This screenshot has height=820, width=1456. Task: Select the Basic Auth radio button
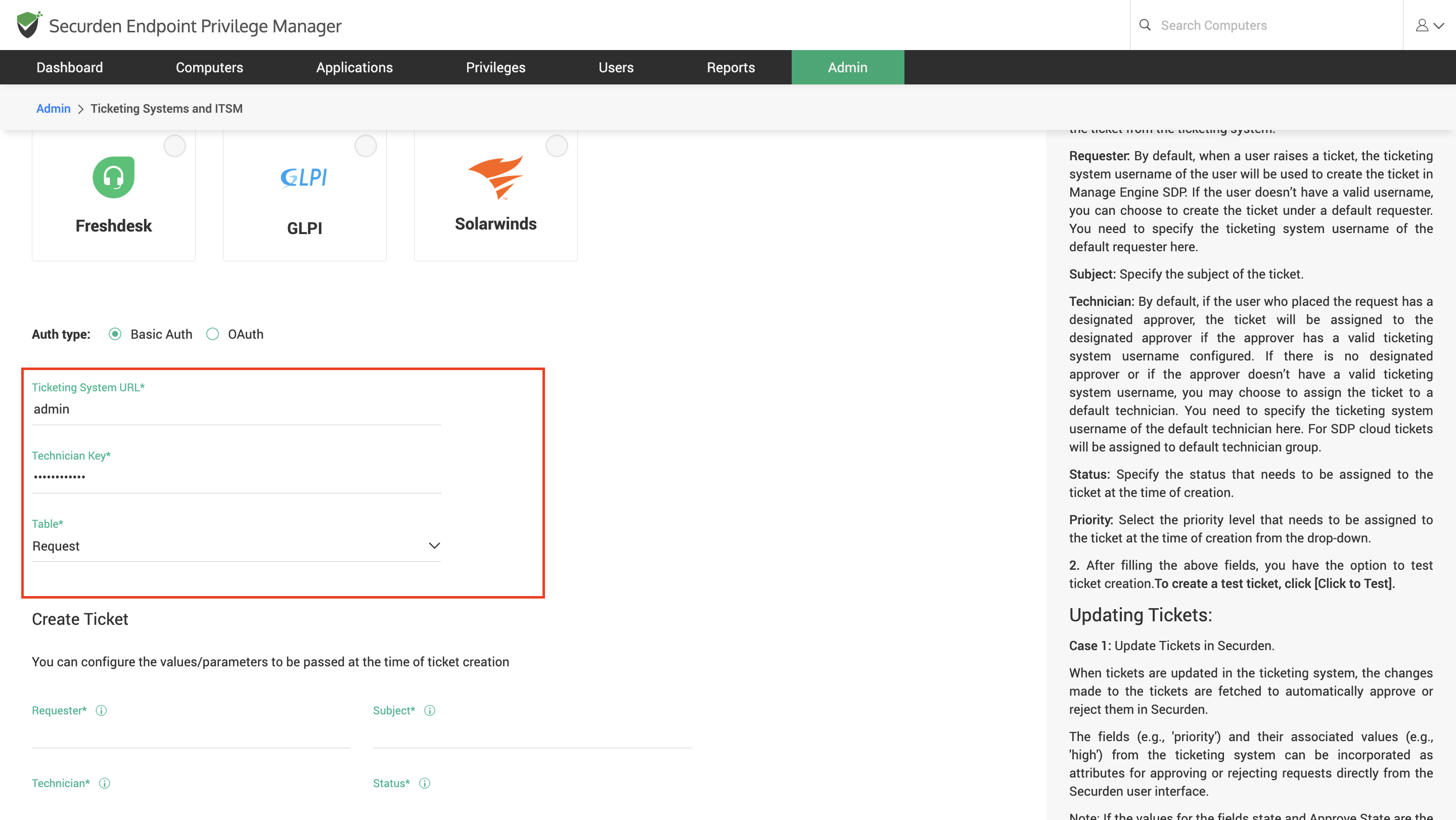pyautogui.click(x=115, y=334)
